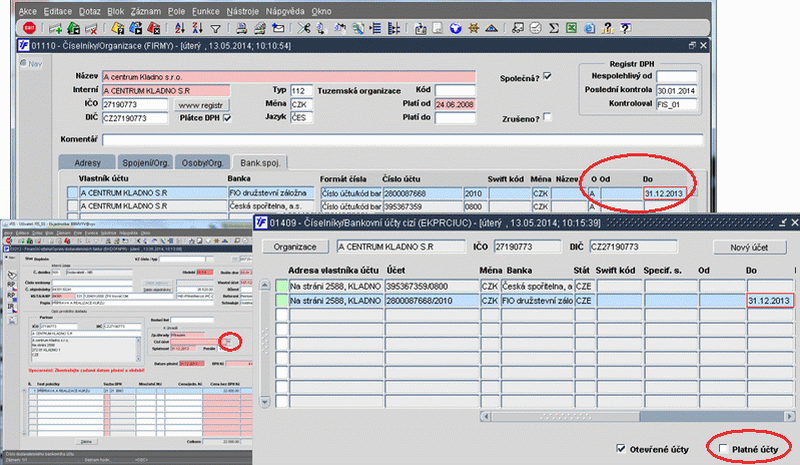The image size is (800, 465).
Task: Click the funnel filter icon in toolbar
Action: click(216, 29)
